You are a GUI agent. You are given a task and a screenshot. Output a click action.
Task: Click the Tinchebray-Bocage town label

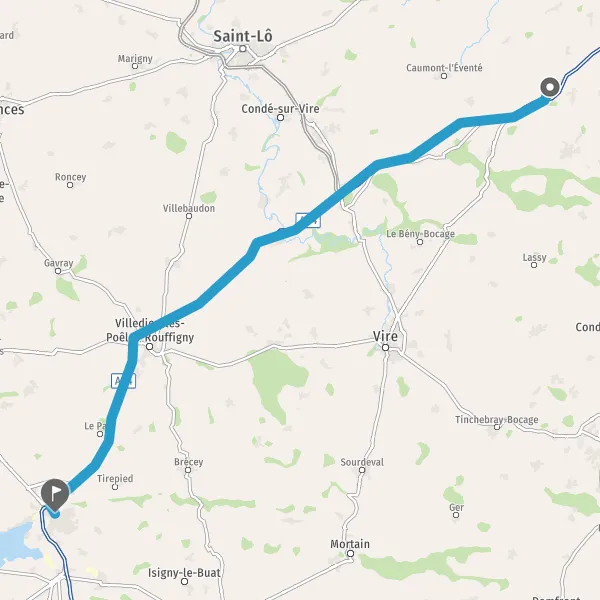[x=497, y=420]
